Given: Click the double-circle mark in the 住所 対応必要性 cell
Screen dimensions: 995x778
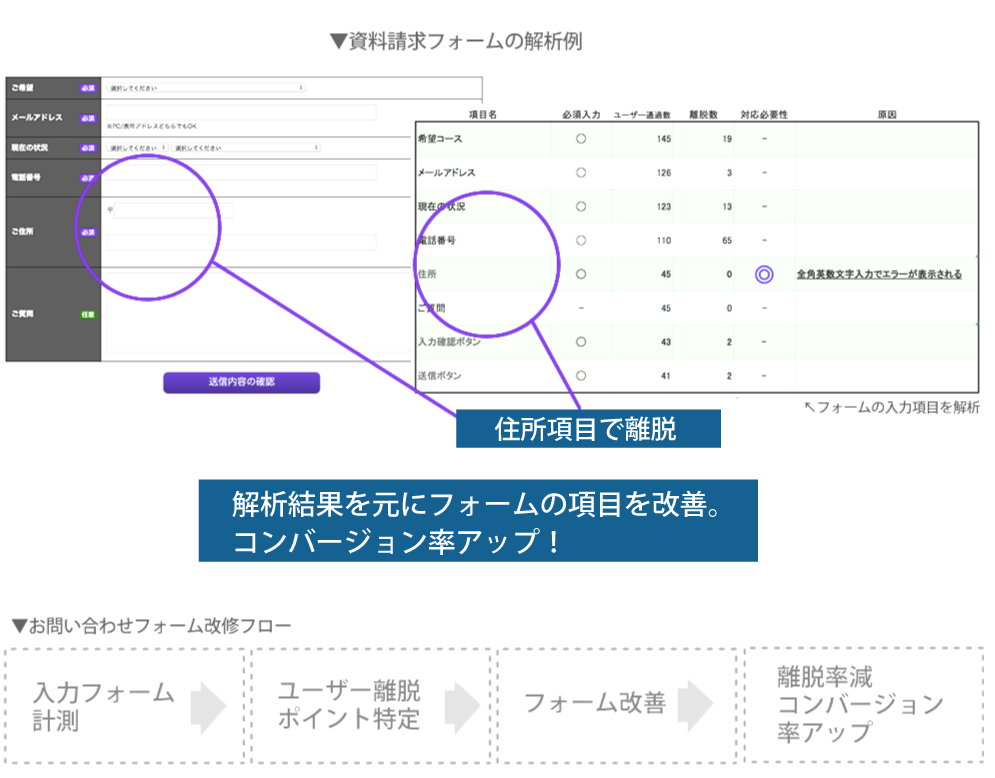Looking at the screenshot, I should tap(765, 273).
